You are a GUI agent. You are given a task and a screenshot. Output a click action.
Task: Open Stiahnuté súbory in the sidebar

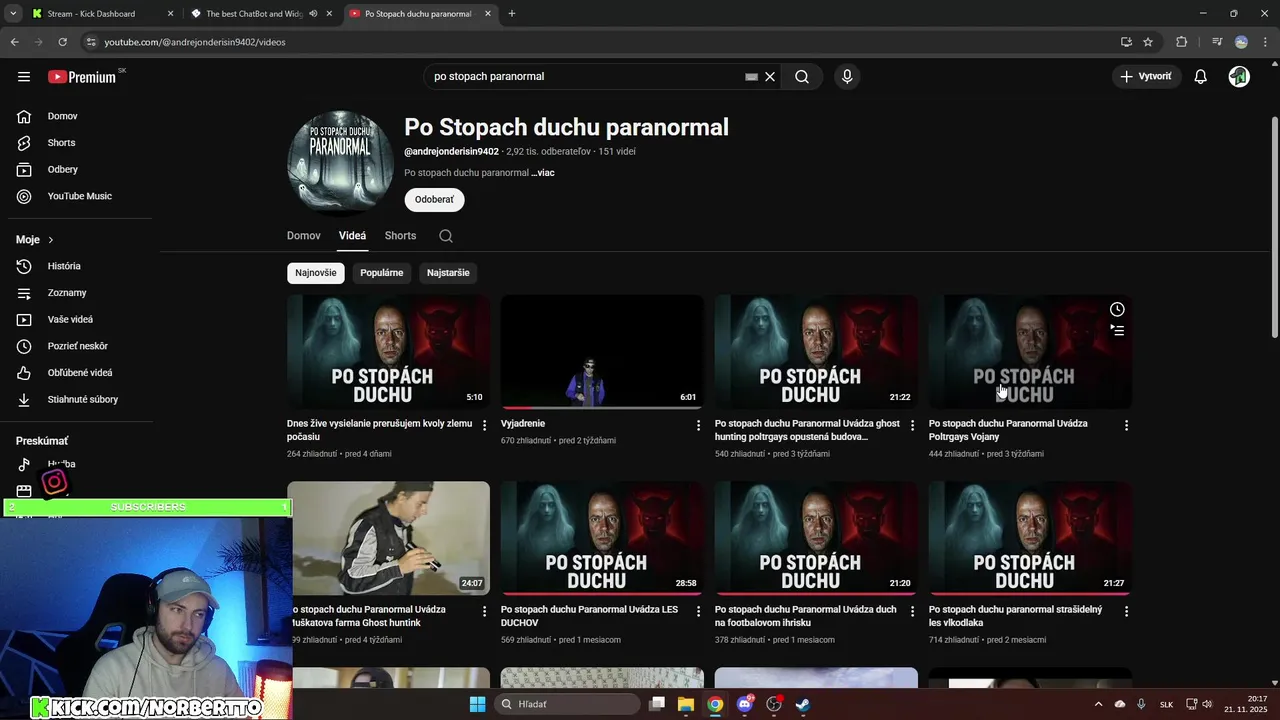(x=80, y=399)
